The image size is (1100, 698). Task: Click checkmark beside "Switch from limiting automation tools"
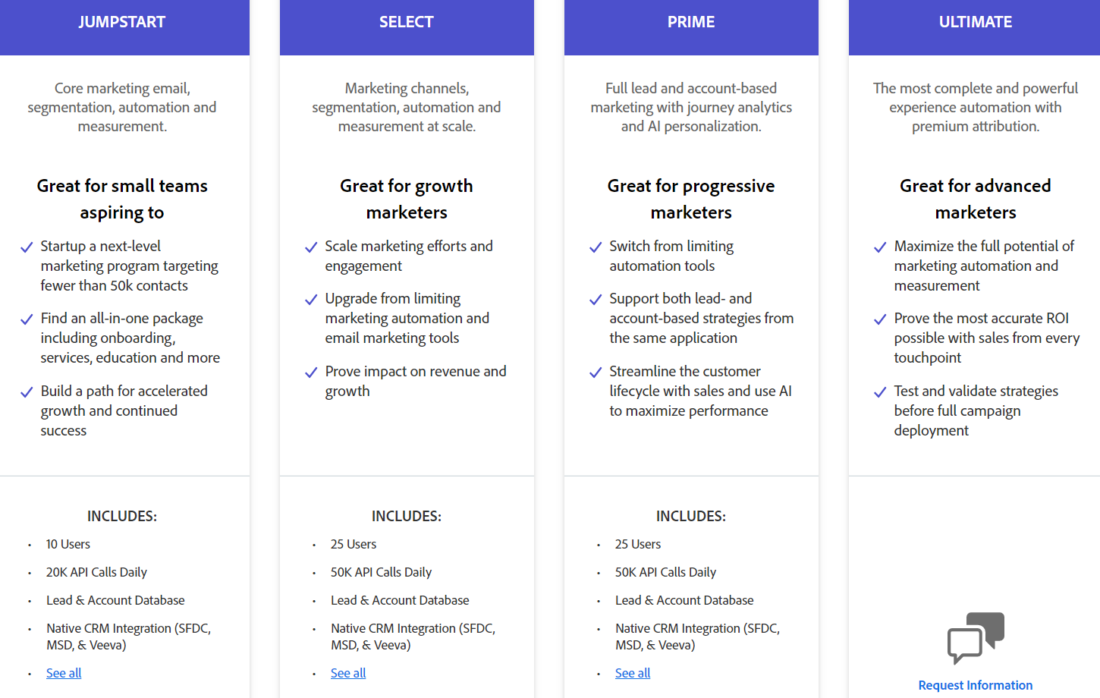pos(594,246)
